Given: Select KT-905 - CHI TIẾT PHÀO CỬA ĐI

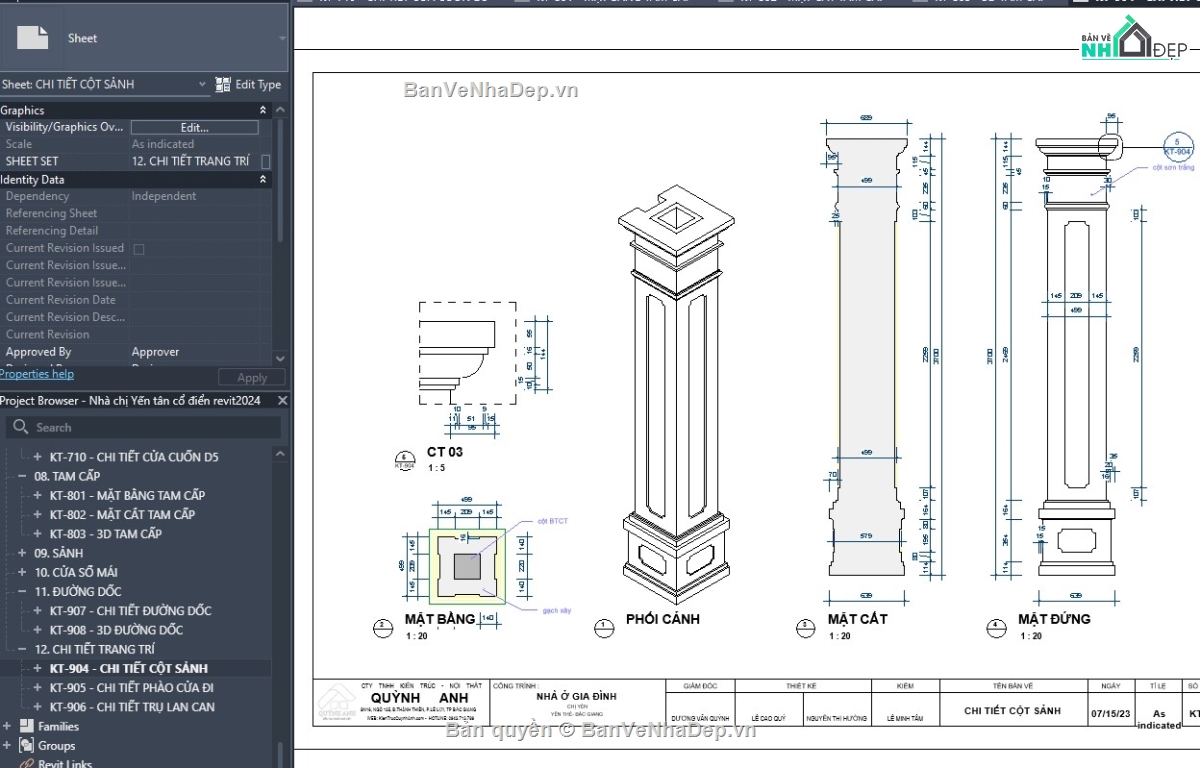Looking at the screenshot, I should pos(131,688).
